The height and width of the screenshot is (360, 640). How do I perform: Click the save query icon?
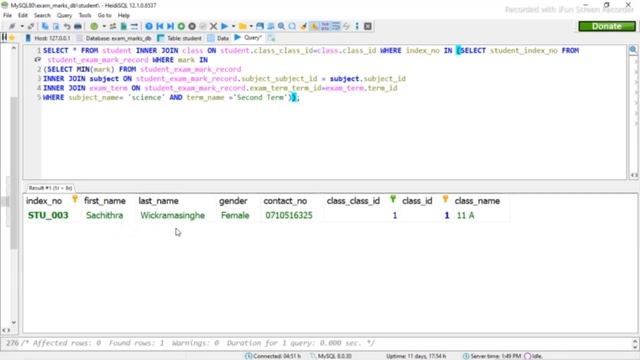click(x=260, y=26)
